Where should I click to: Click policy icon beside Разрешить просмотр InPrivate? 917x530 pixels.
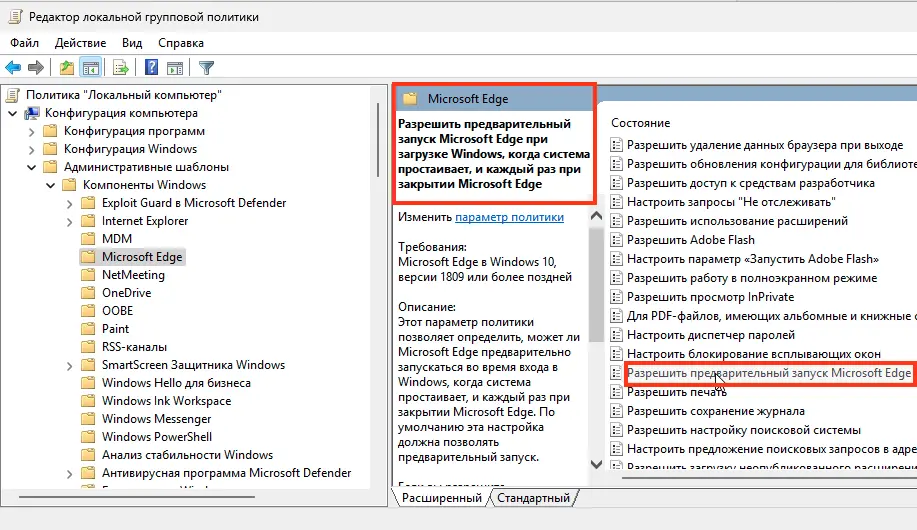pyautogui.click(x=616, y=297)
